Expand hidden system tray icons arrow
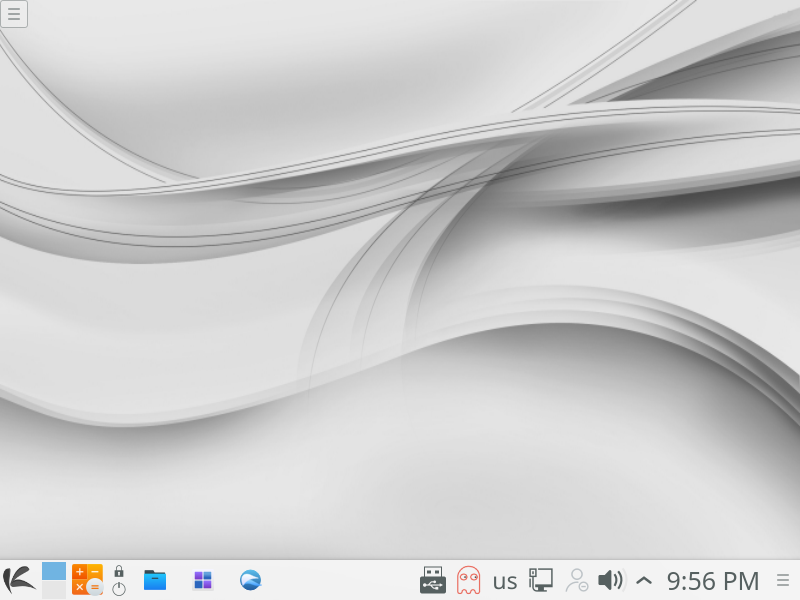The height and width of the screenshot is (600, 800). point(644,580)
